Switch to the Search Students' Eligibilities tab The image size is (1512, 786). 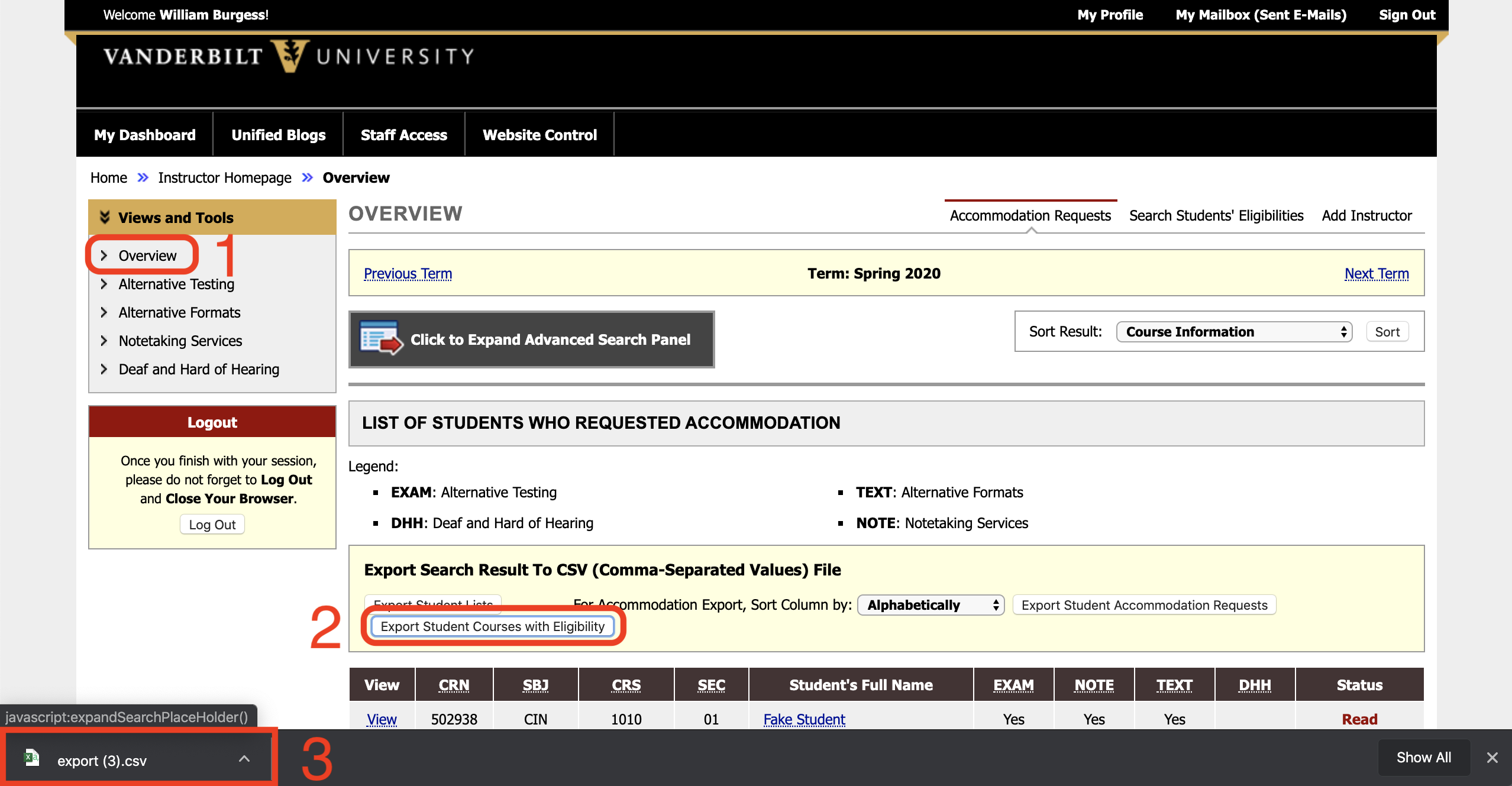click(x=1216, y=215)
